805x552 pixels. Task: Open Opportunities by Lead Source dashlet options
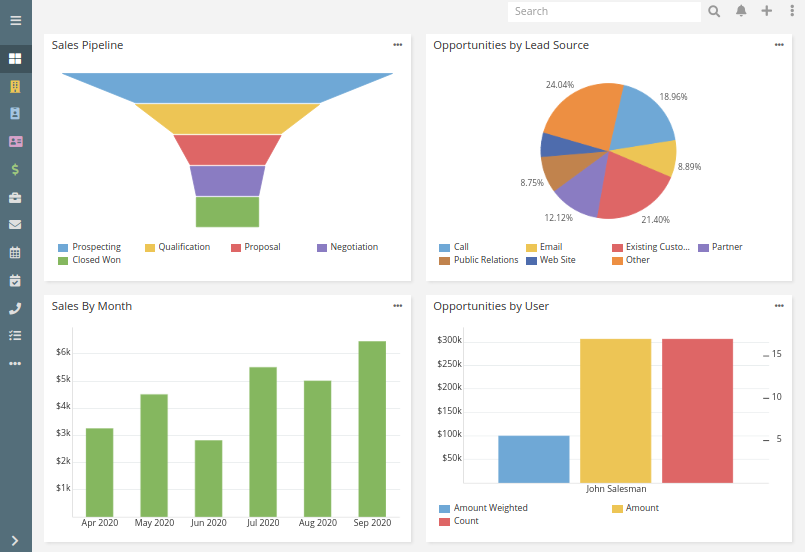pyautogui.click(x=779, y=45)
